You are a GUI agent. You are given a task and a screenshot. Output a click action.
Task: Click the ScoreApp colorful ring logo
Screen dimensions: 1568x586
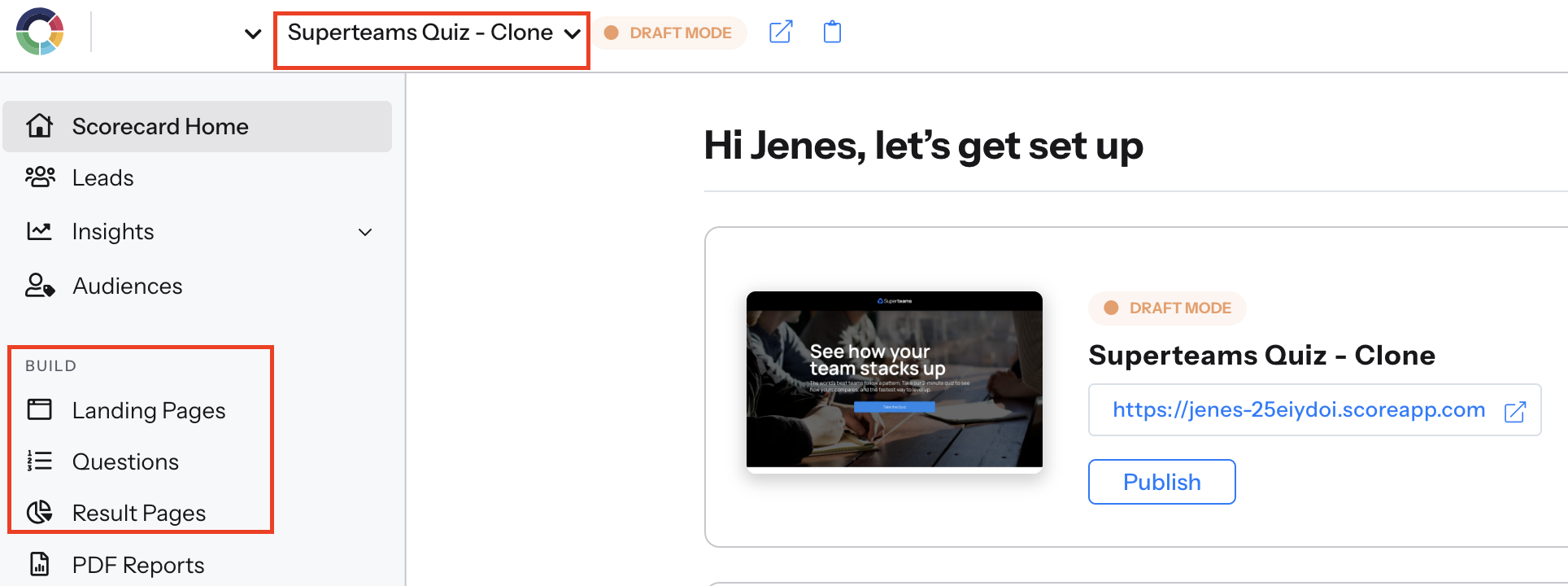[40, 32]
